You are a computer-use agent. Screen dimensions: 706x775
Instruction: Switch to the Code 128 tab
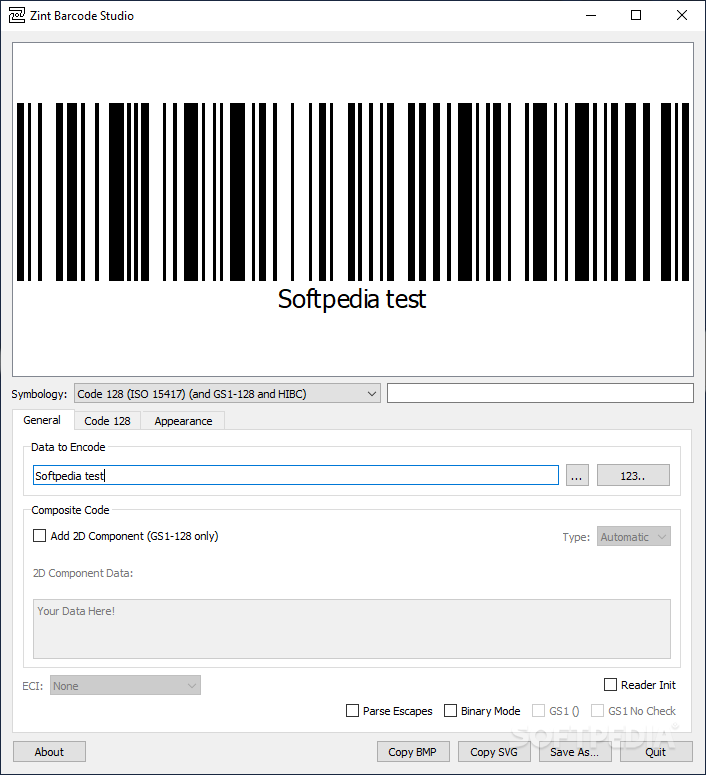coord(107,421)
